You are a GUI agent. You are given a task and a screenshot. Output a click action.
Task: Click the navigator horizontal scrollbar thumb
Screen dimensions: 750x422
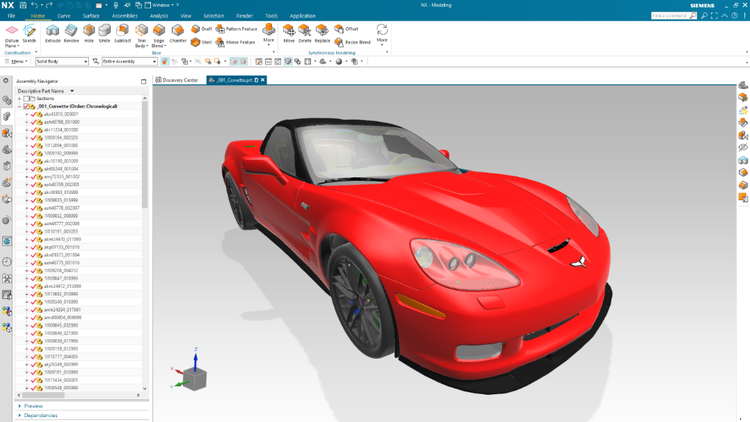click(x=43, y=395)
